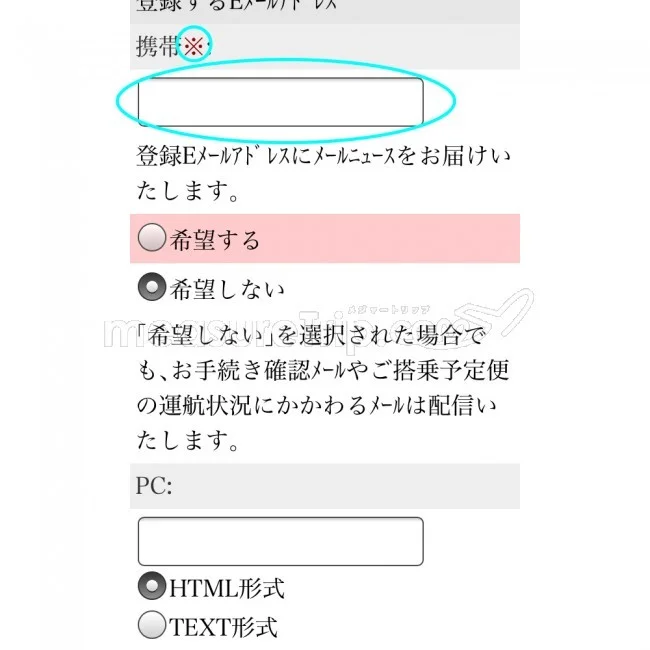The image size is (650, 650).
Task: Click the 携帯 field label
Action: (x=158, y=46)
